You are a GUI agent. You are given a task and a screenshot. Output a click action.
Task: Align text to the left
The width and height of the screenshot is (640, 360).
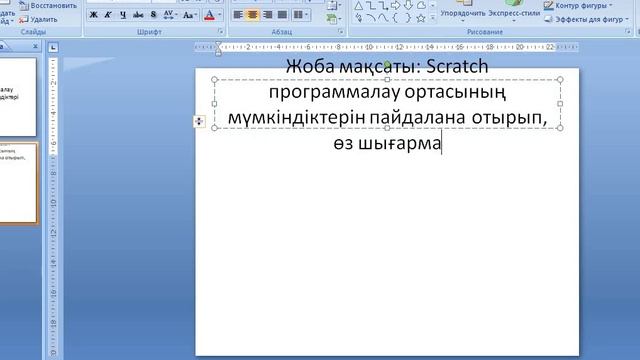click(238, 15)
